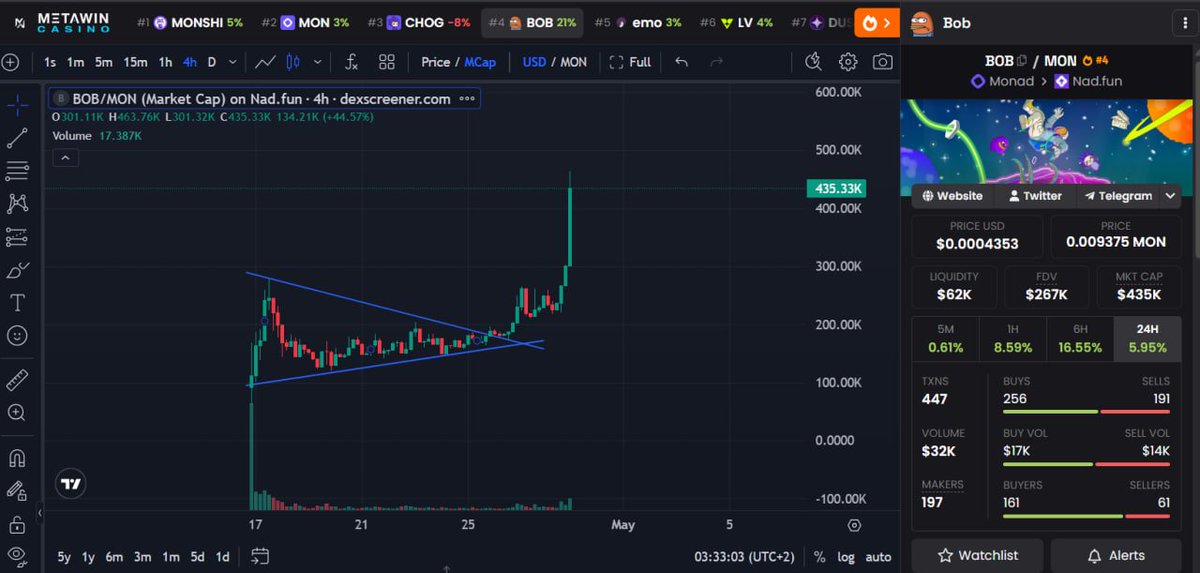Image resolution: width=1200 pixels, height=573 pixels.
Task: Select the 4h timeframe
Action: point(189,62)
